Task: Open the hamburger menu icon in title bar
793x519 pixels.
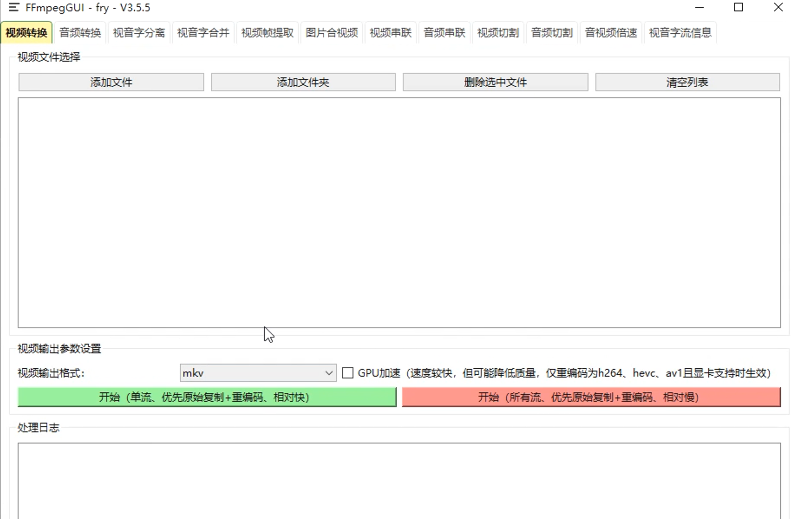Action: click(14, 8)
